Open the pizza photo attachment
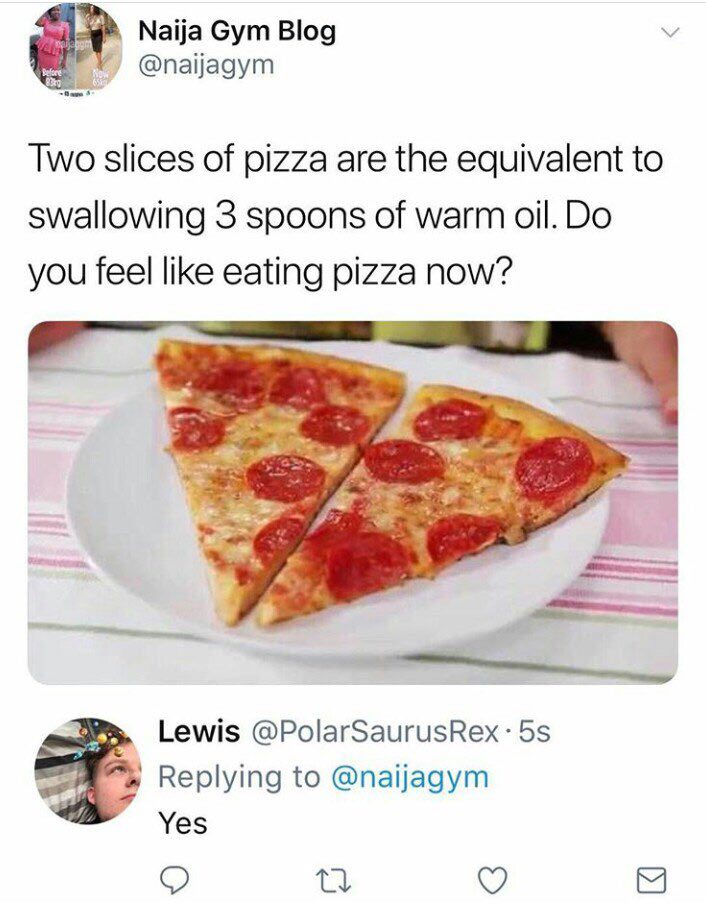 point(353,502)
